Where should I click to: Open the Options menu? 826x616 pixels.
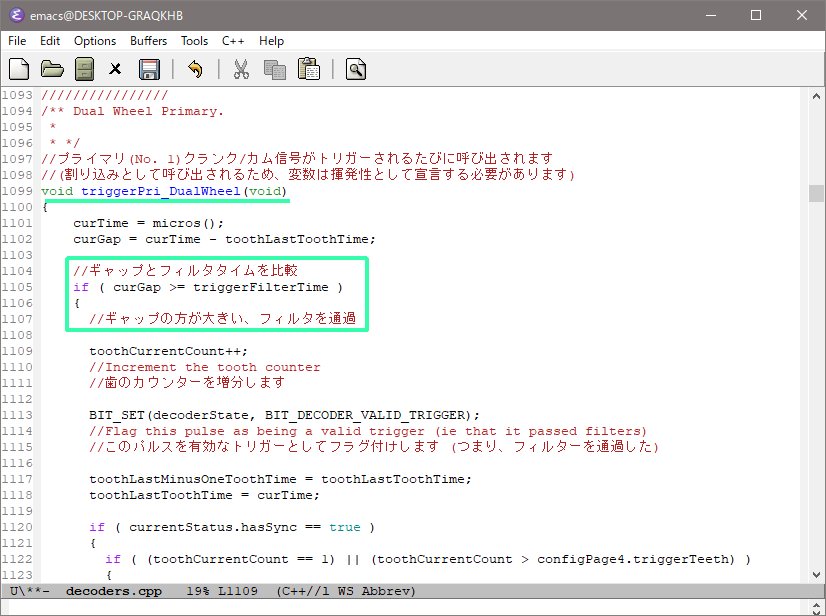(x=95, y=41)
